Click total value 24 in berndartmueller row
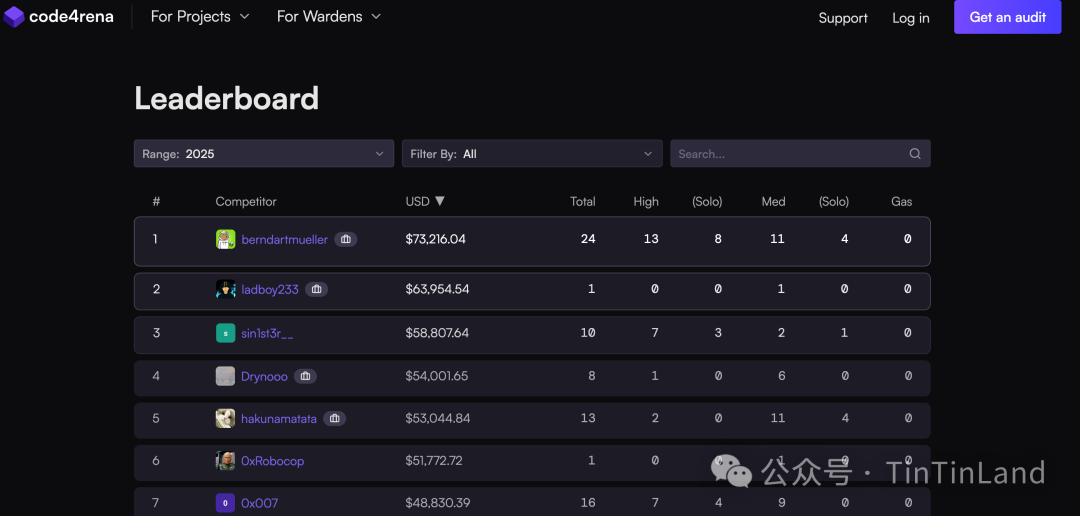The width and height of the screenshot is (1080, 516). [588, 239]
